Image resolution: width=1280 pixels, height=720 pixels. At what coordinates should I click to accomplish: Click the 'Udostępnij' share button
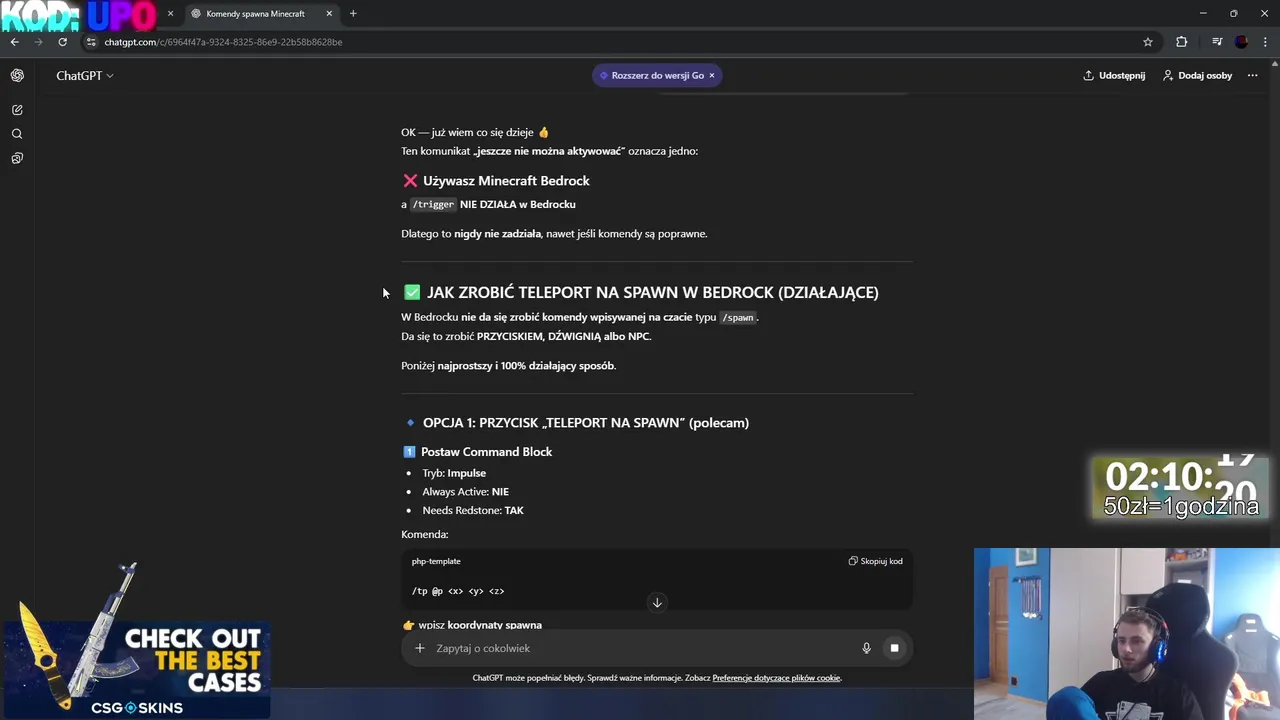1114,75
